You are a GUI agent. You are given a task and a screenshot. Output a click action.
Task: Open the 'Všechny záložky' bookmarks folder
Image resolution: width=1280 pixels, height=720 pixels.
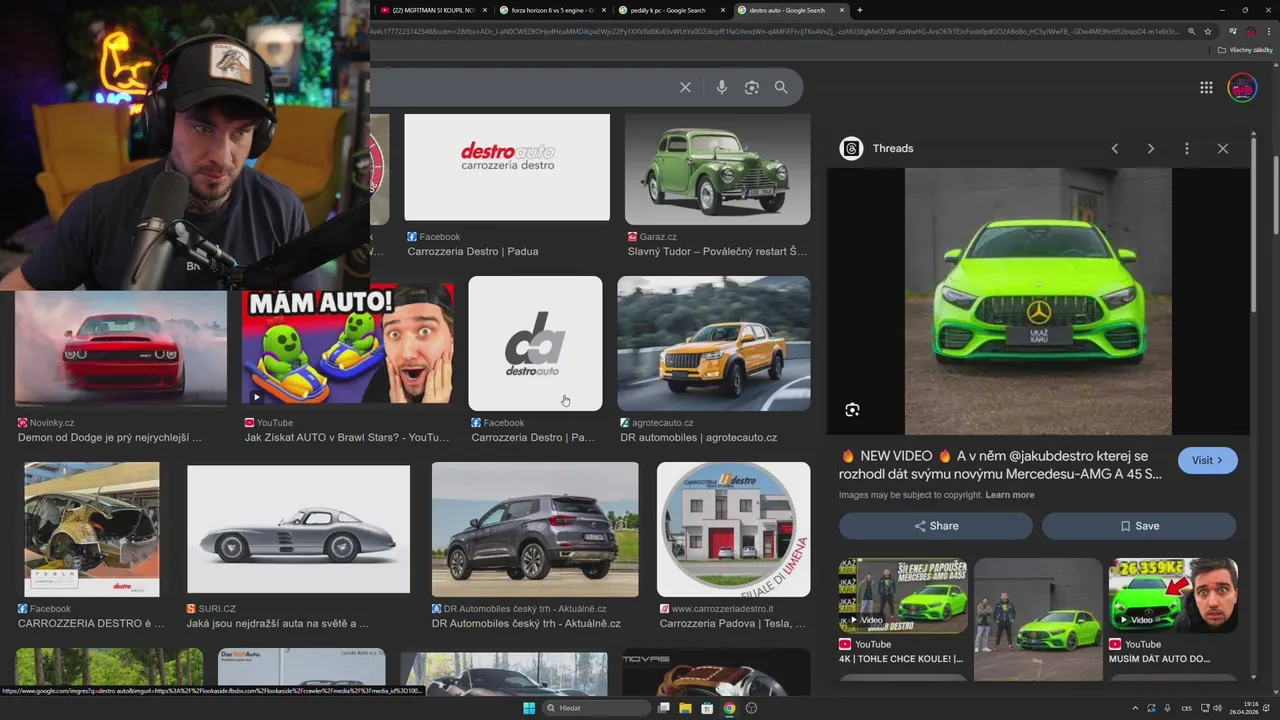click(1244, 50)
